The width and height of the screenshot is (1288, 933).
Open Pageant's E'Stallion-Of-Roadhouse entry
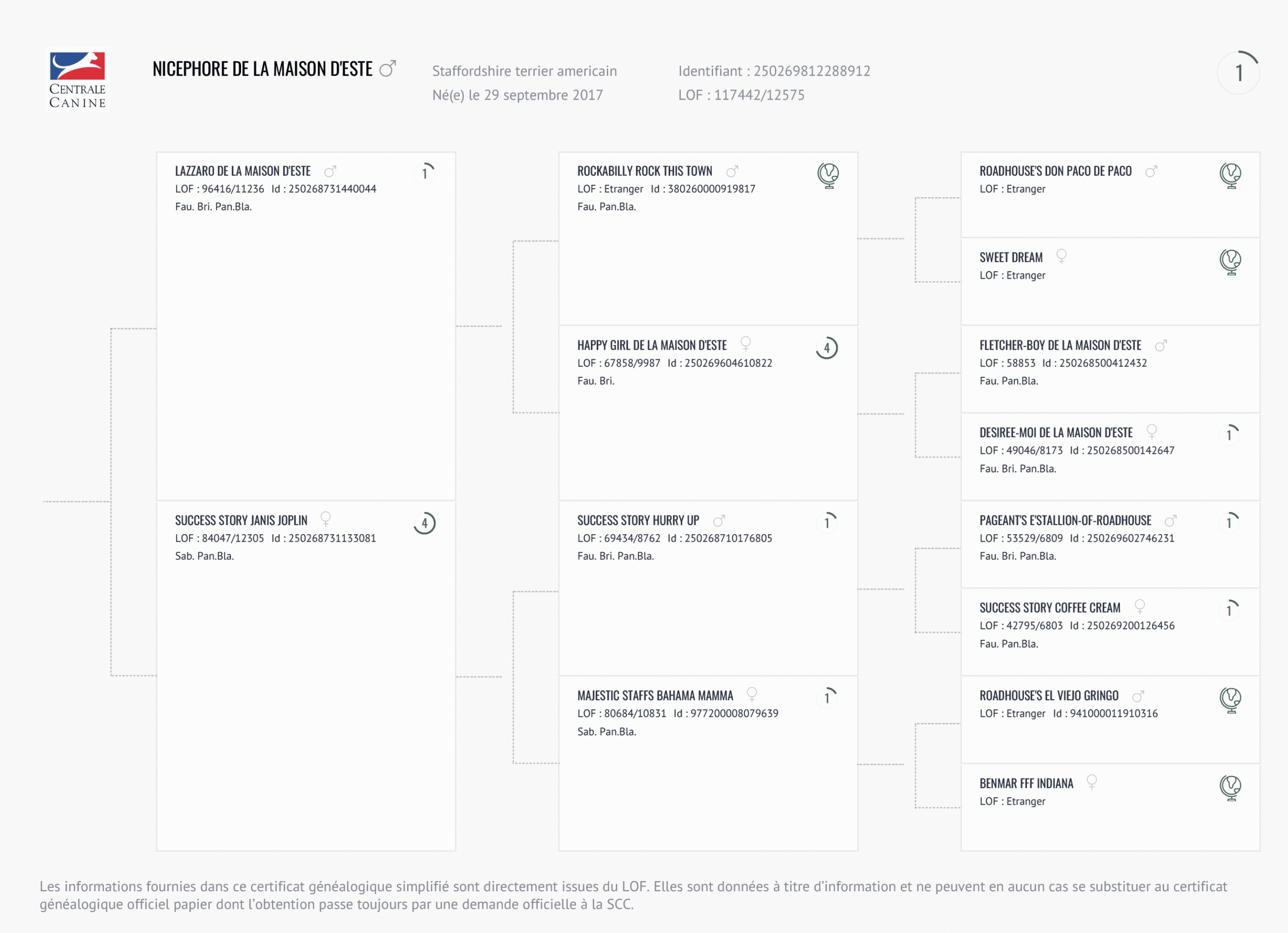tap(1065, 520)
